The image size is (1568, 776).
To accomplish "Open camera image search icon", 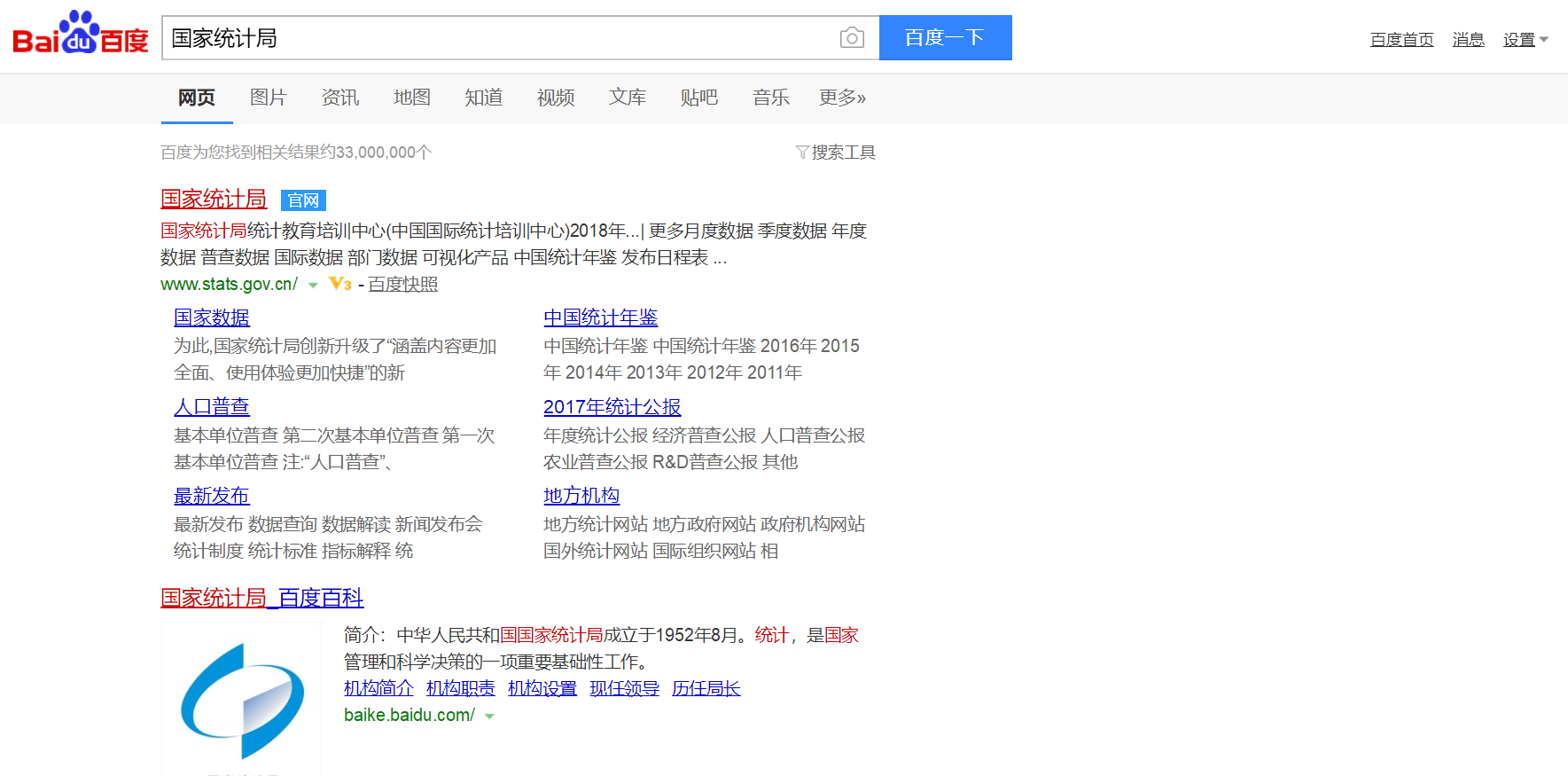I will 852,37.
